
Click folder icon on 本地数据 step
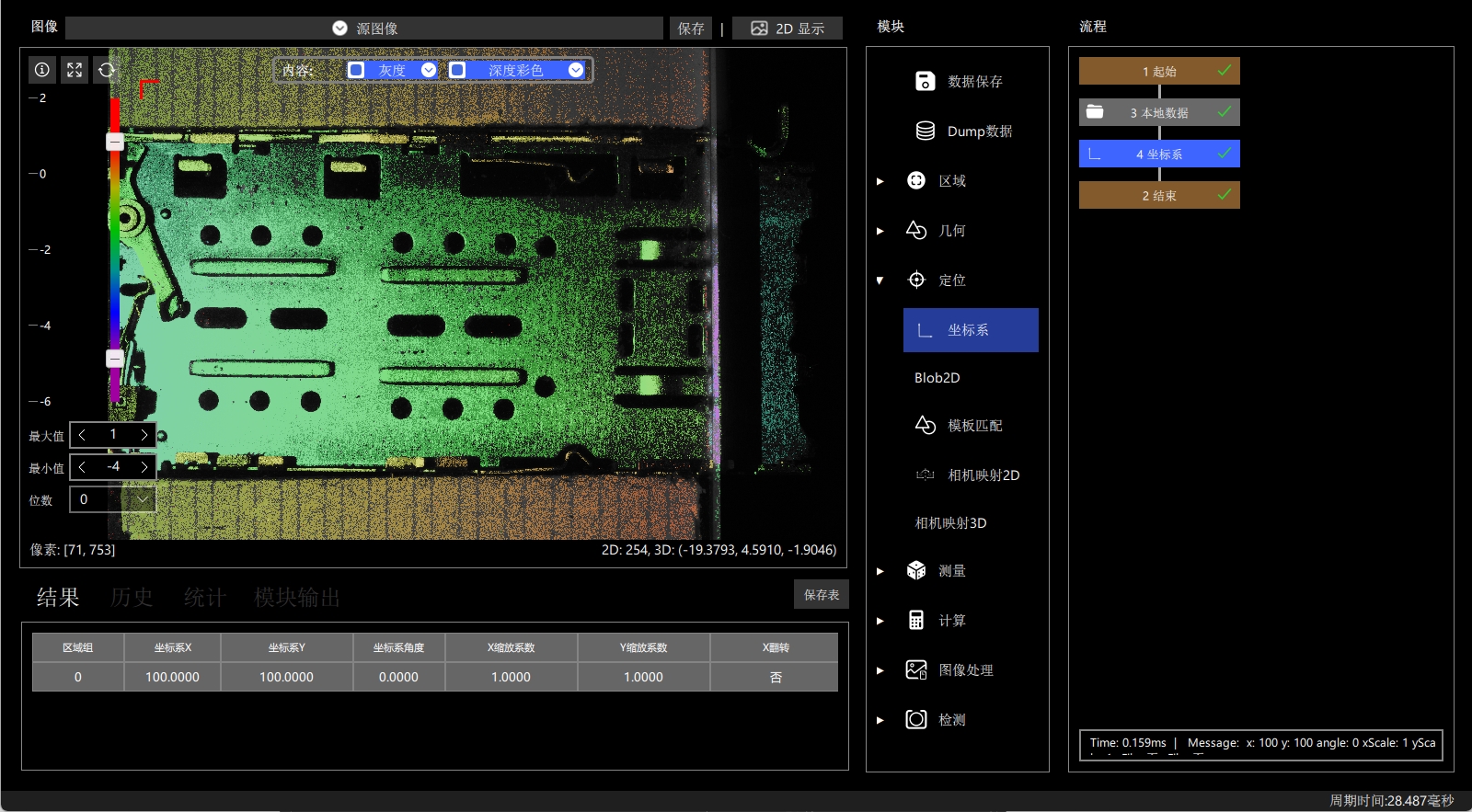[1095, 112]
